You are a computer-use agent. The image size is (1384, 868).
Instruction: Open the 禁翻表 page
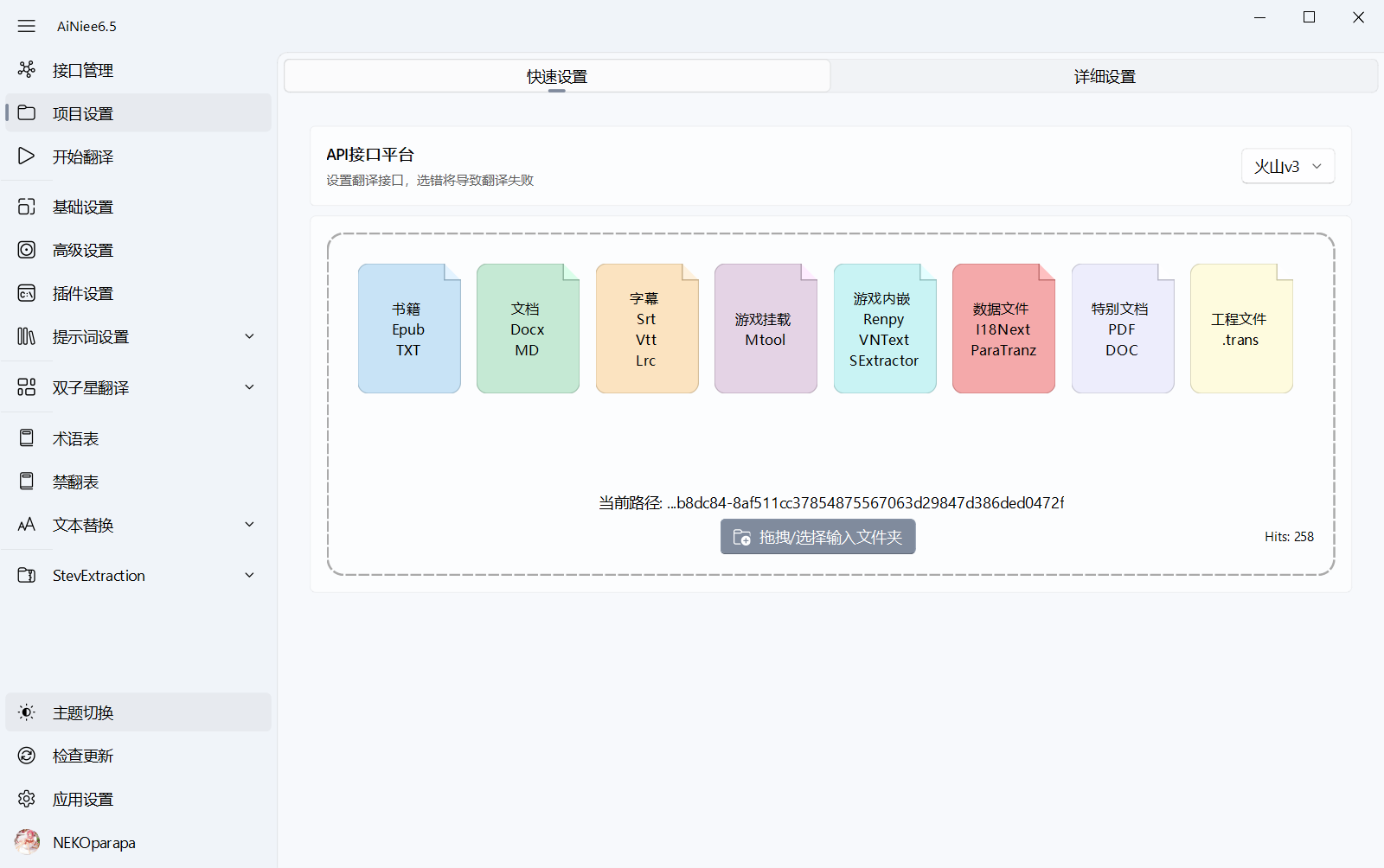point(138,482)
